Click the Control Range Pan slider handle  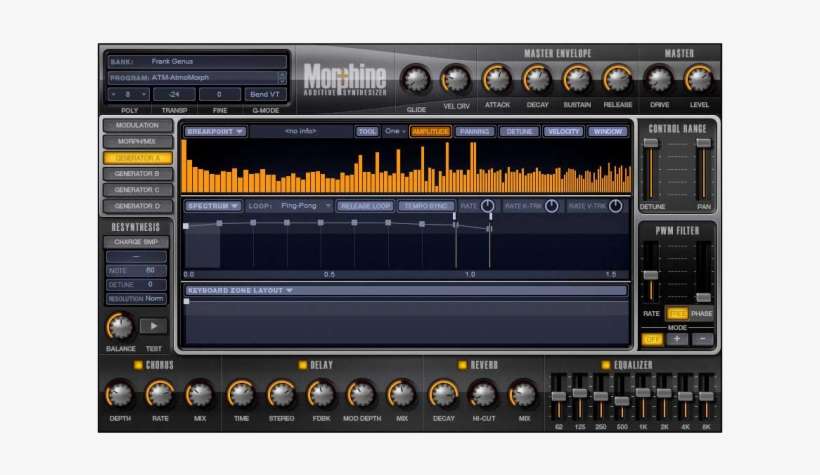704,143
